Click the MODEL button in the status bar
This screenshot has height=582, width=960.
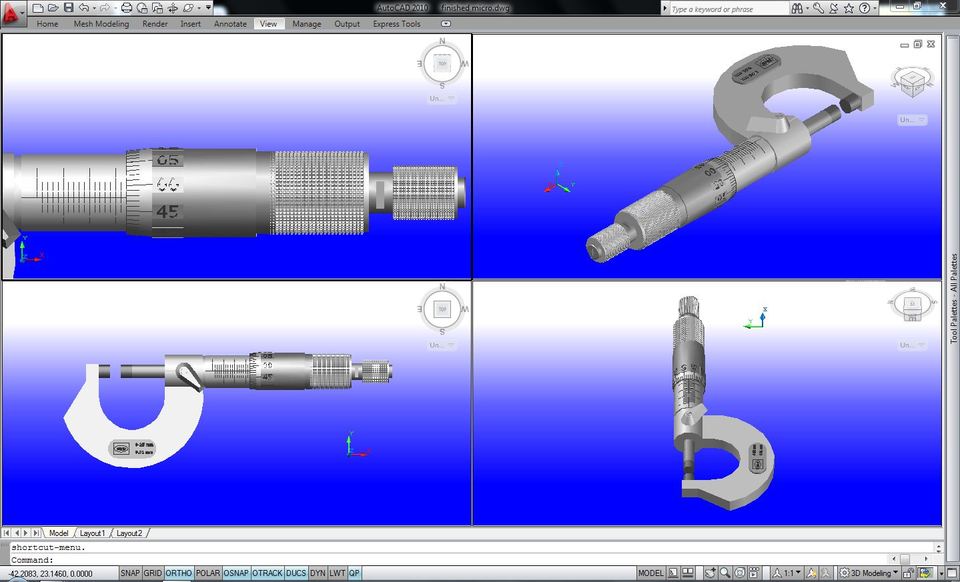tap(652, 572)
